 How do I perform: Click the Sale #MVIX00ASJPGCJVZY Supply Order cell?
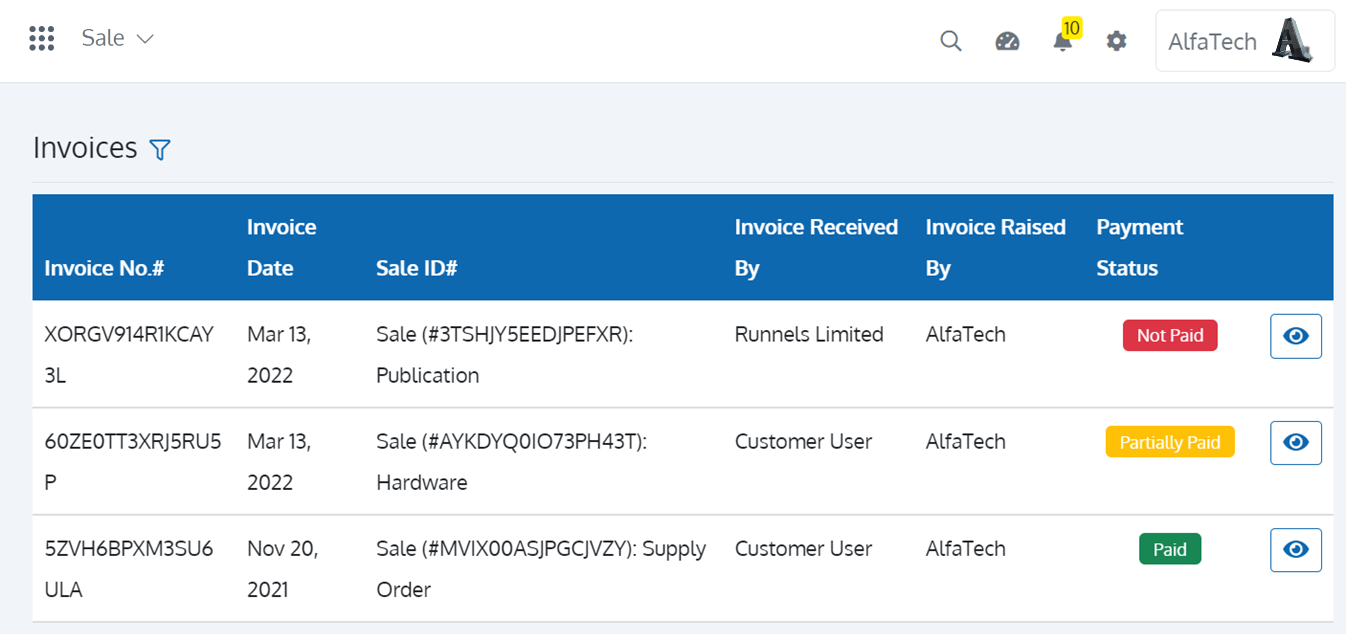(x=541, y=569)
